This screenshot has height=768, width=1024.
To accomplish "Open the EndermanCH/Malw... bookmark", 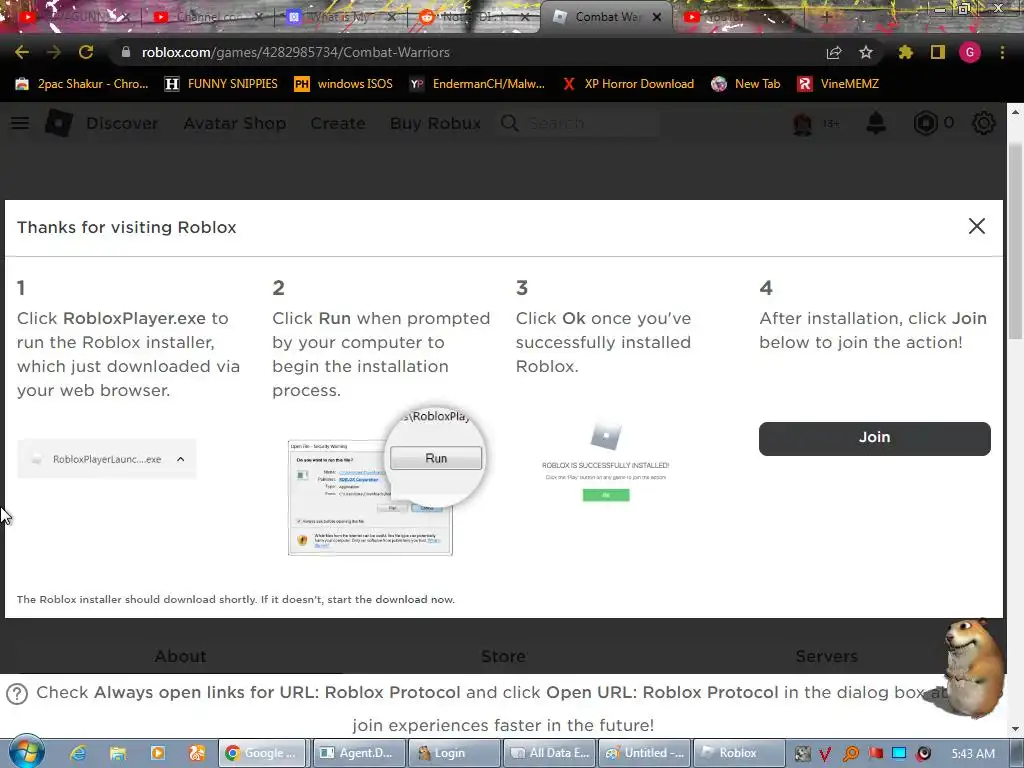I will point(477,84).
